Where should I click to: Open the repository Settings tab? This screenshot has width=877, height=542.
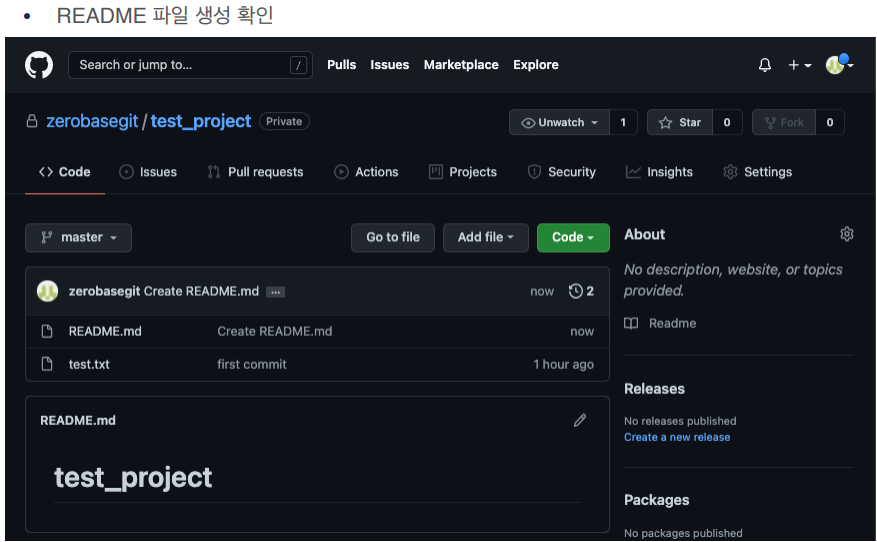pos(757,172)
